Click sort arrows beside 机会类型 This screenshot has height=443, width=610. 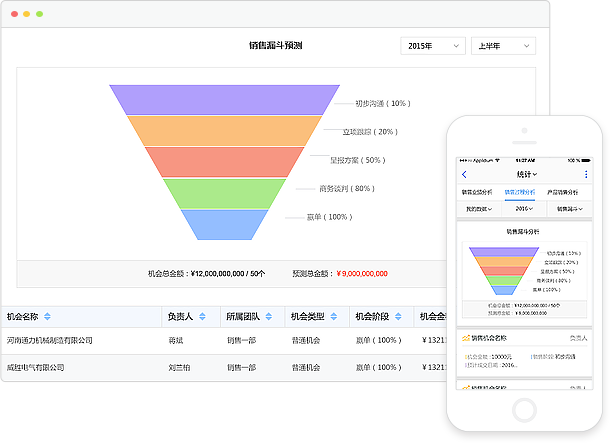[x=334, y=317]
